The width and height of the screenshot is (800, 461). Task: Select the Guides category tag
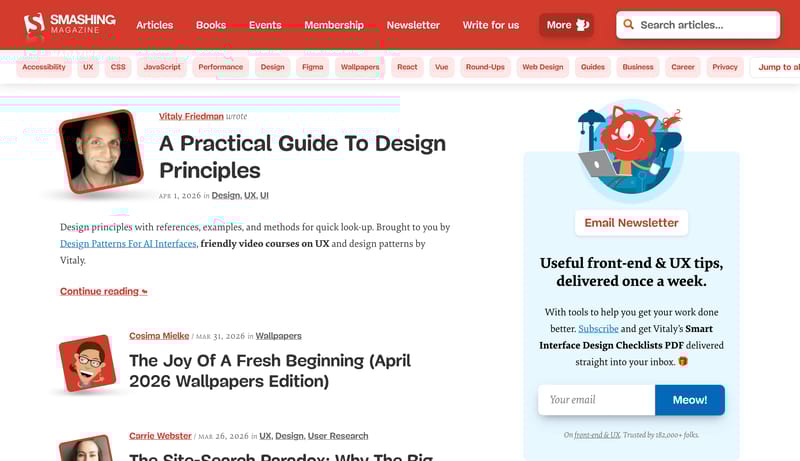pos(592,67)
